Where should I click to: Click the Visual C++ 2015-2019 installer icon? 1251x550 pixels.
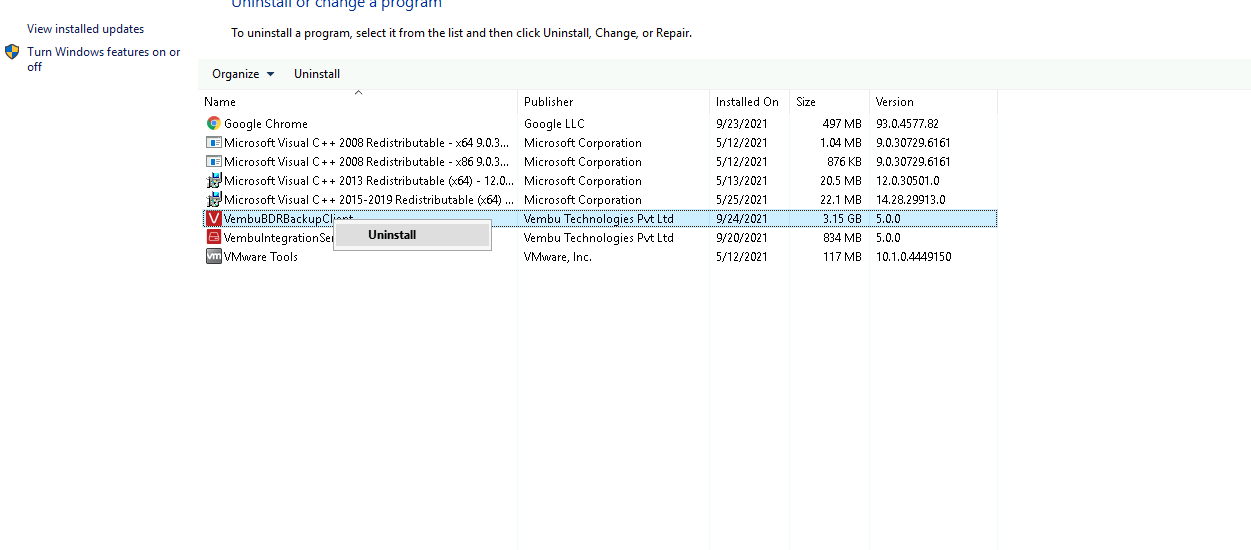(213, 200)
